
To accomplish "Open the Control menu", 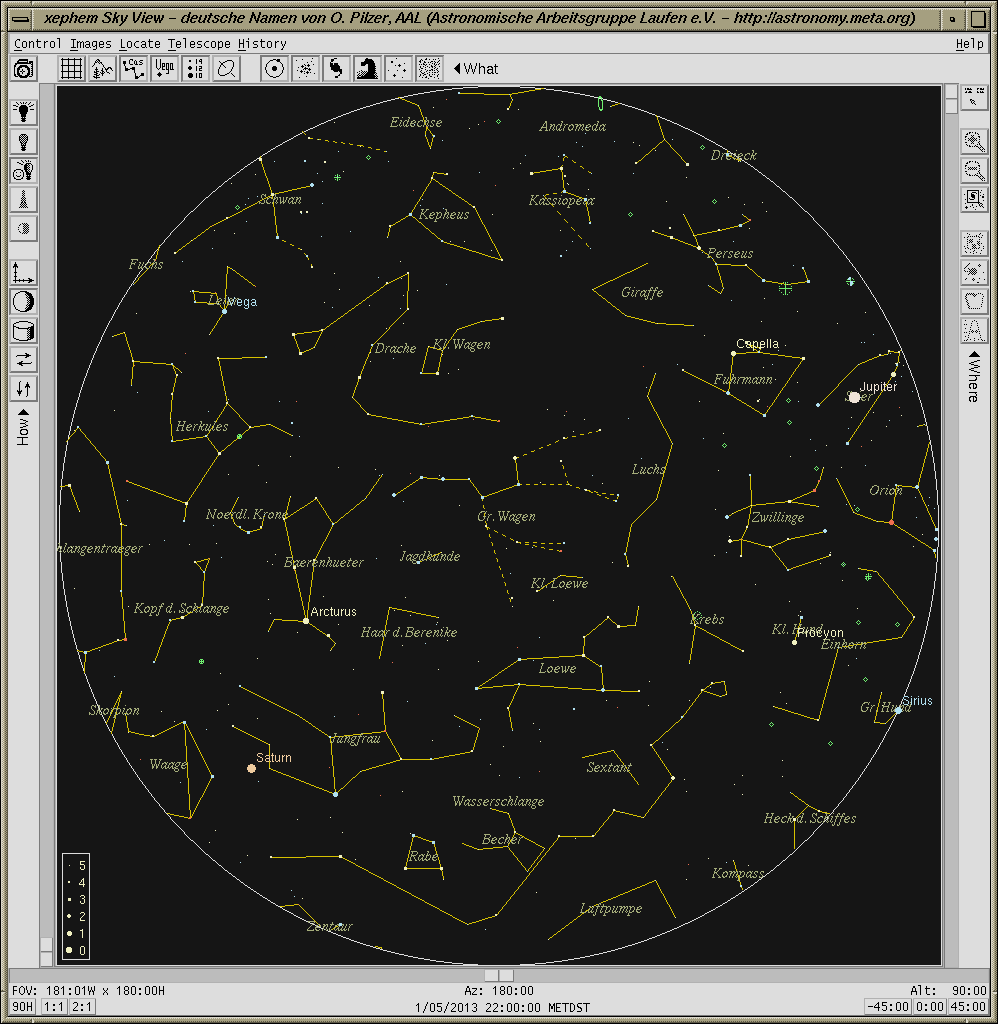I will (37, 44).
